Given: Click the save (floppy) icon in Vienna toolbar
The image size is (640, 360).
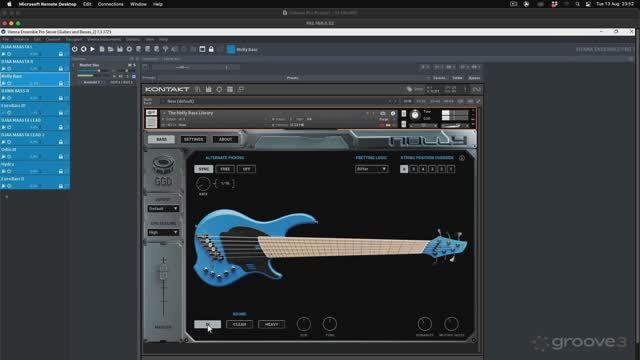Looking at the screenshot, I should (x=120, y=49).
